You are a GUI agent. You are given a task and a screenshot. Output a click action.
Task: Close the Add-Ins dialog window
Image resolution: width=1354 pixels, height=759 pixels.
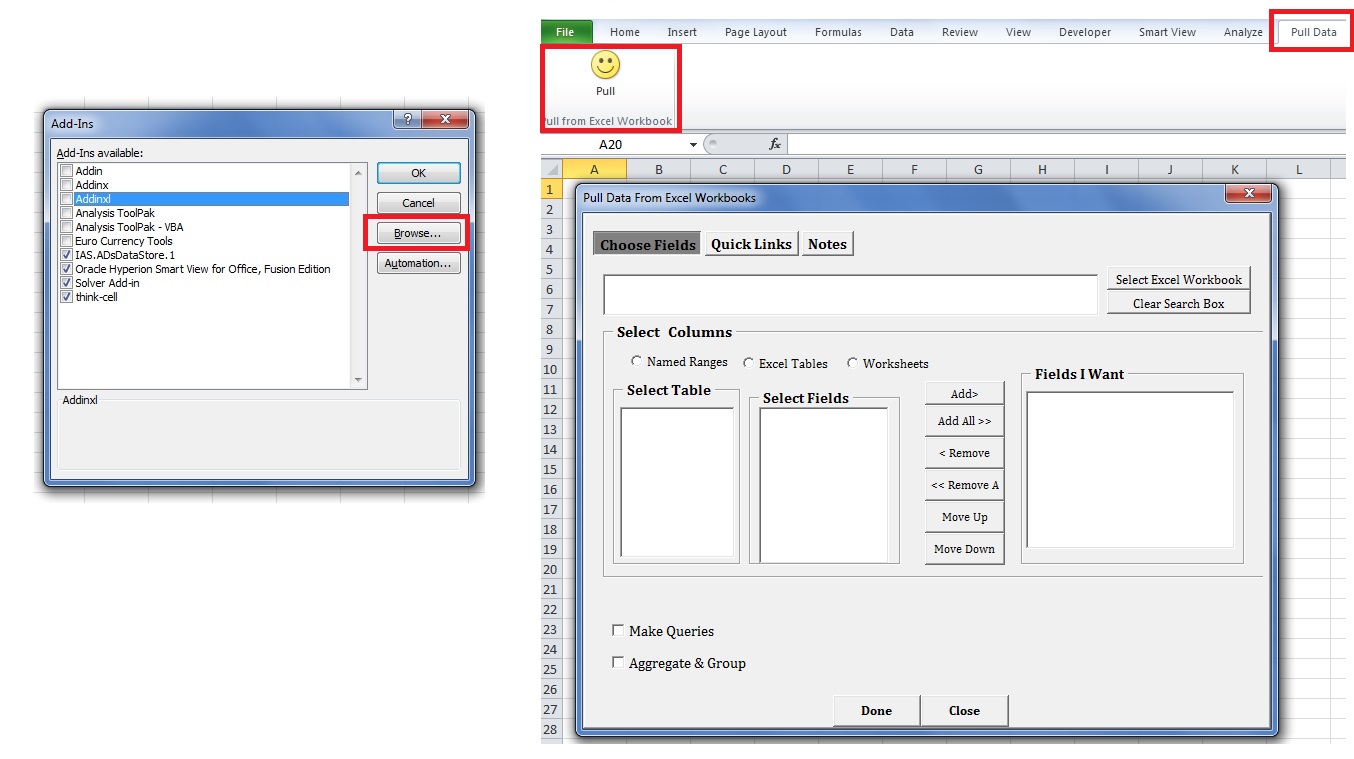tap(444, 119)
